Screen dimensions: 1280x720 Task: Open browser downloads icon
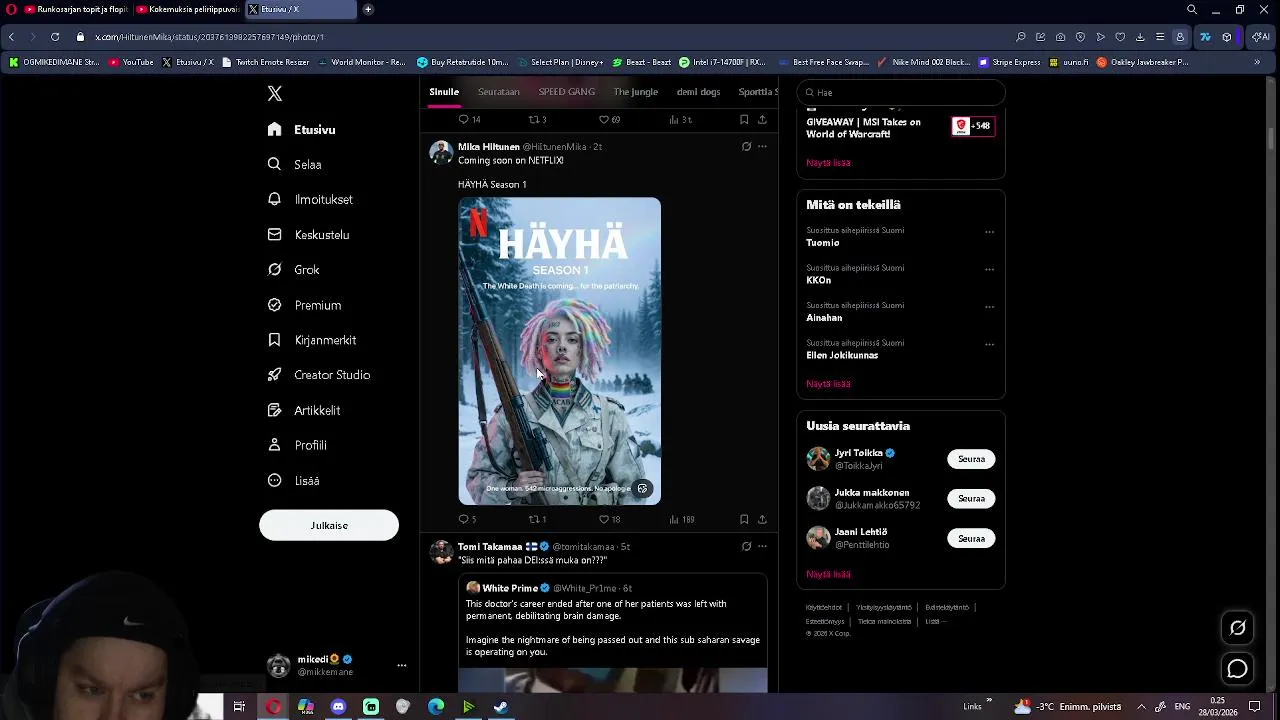(x=1140, y=37)
